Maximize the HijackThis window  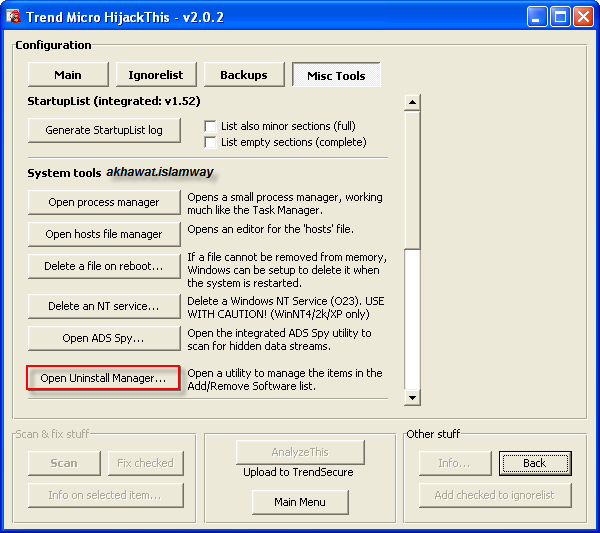pyautogui.click(x=560, y=17)
